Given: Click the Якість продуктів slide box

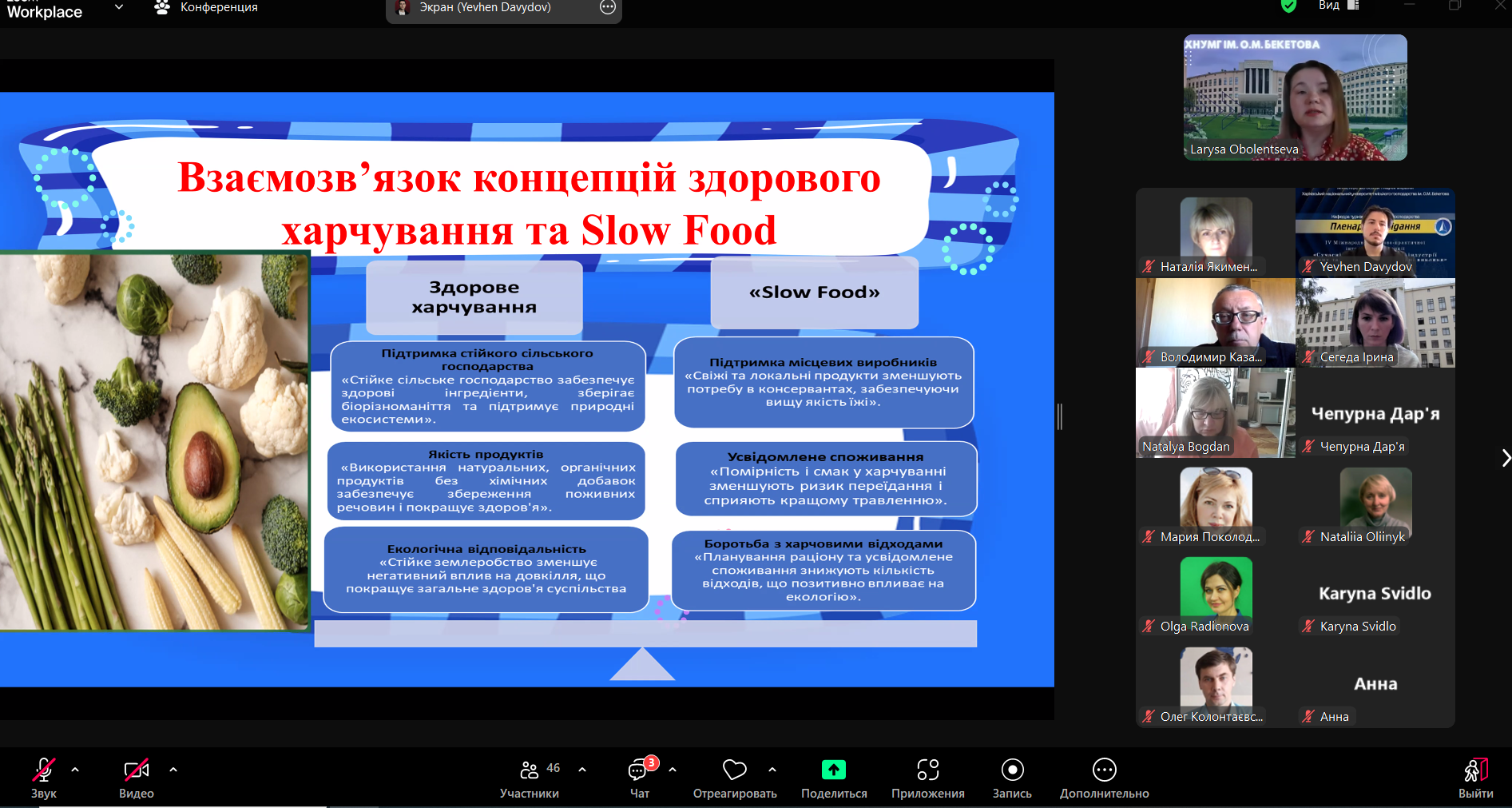Looking at the screenshot, I should click(486, 481).
